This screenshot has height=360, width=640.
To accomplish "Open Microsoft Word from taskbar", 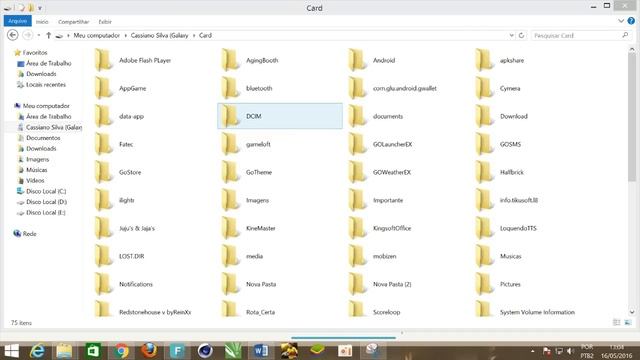I will pyautogui.click(x=261, y=351).
